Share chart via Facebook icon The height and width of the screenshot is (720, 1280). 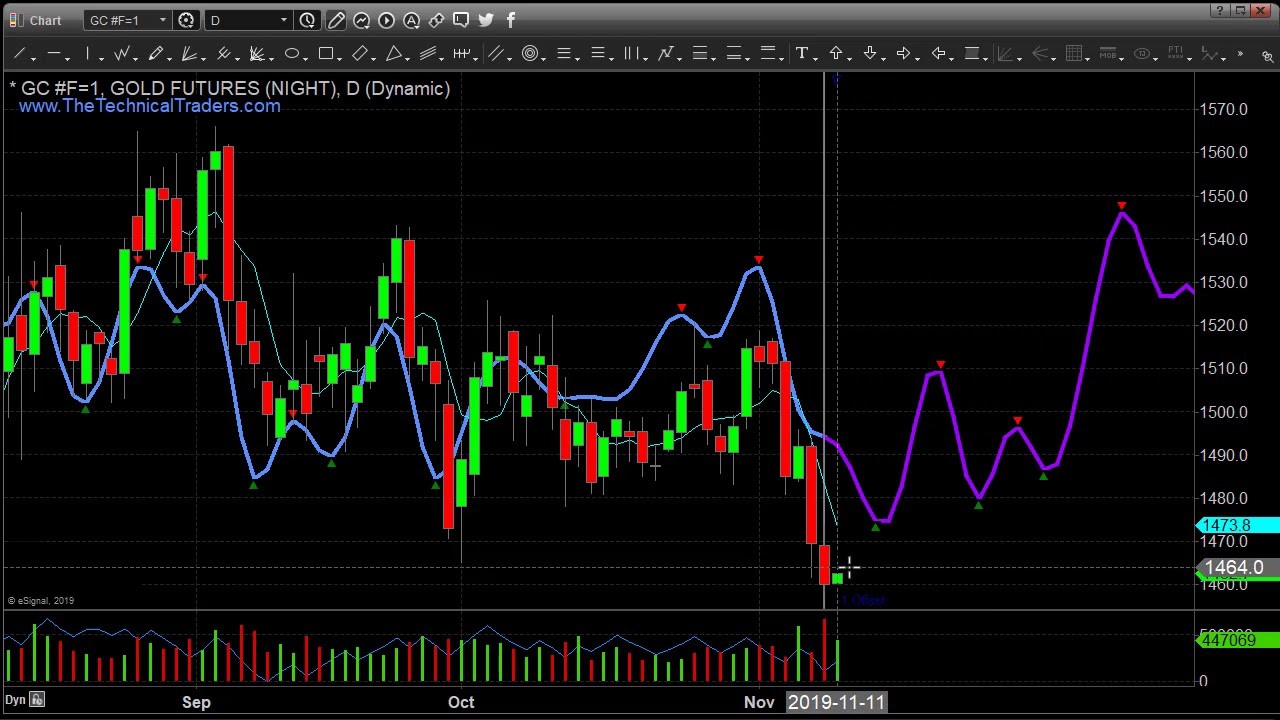tap(511, 20)
